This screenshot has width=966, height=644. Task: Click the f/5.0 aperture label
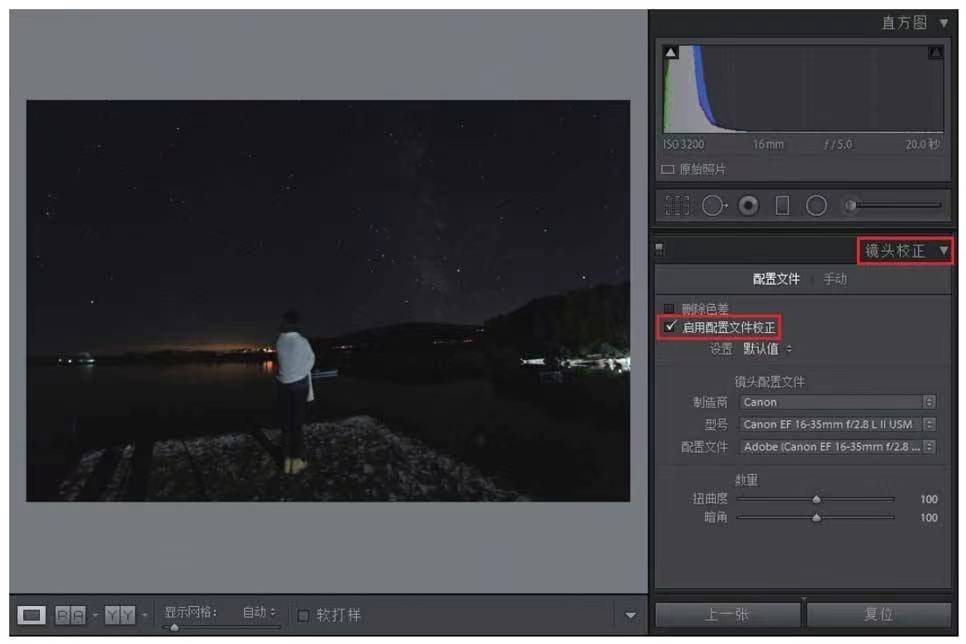coord(838,144)
